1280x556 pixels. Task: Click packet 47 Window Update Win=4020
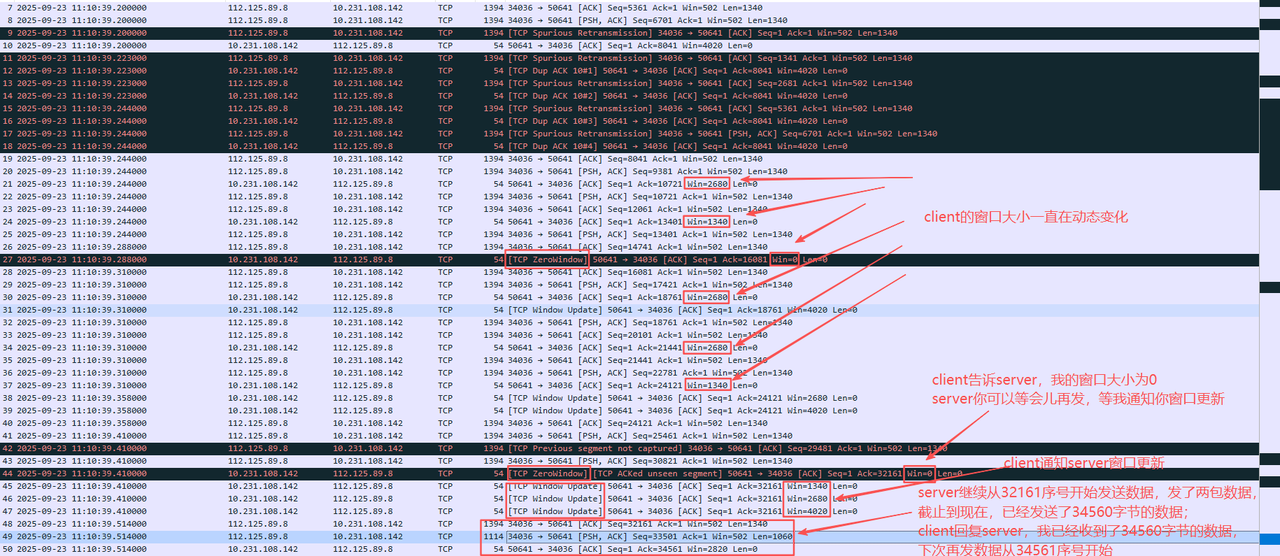[640, 511]
